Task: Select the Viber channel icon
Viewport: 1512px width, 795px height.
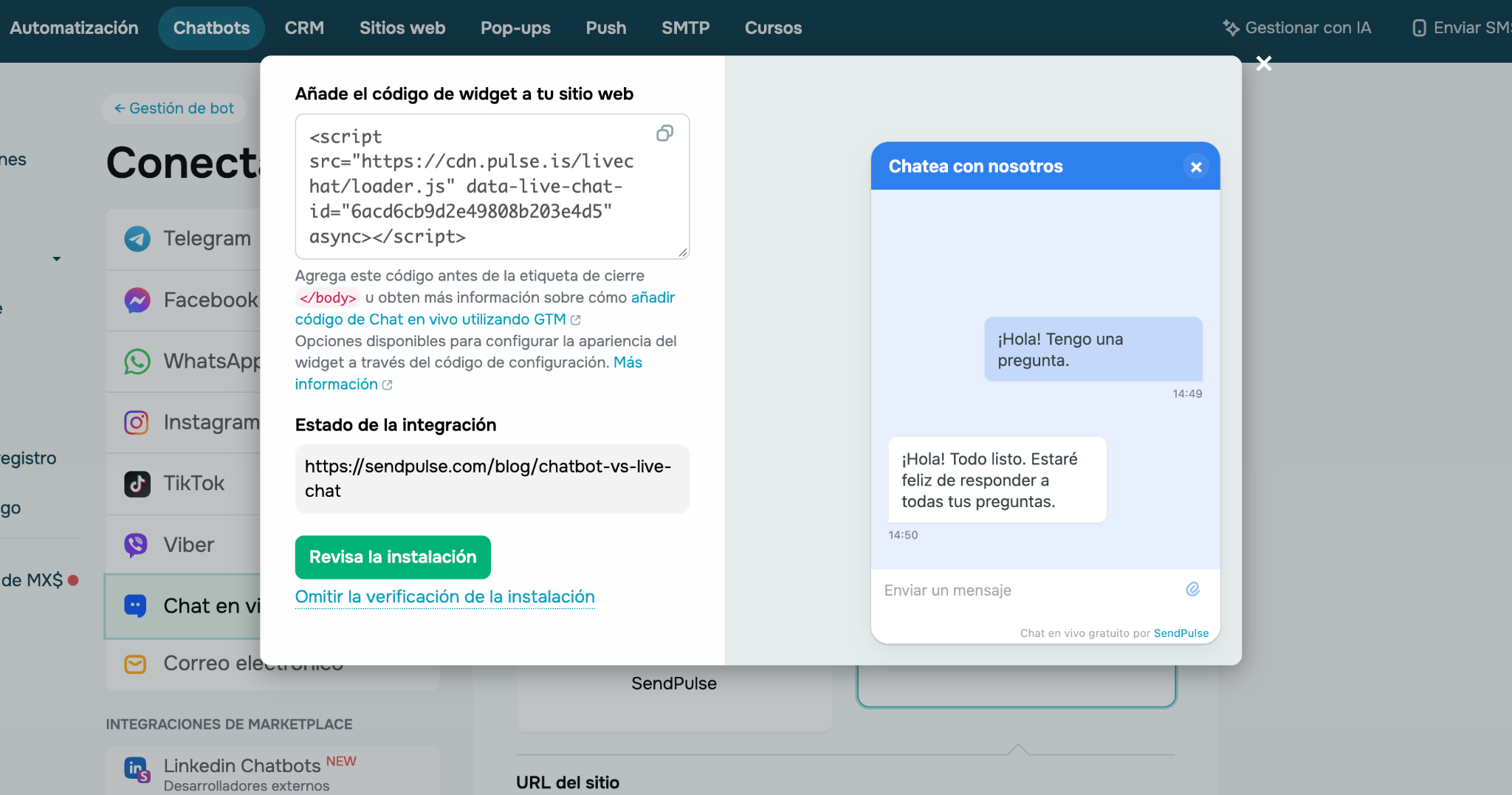Action: coord(137,545)
